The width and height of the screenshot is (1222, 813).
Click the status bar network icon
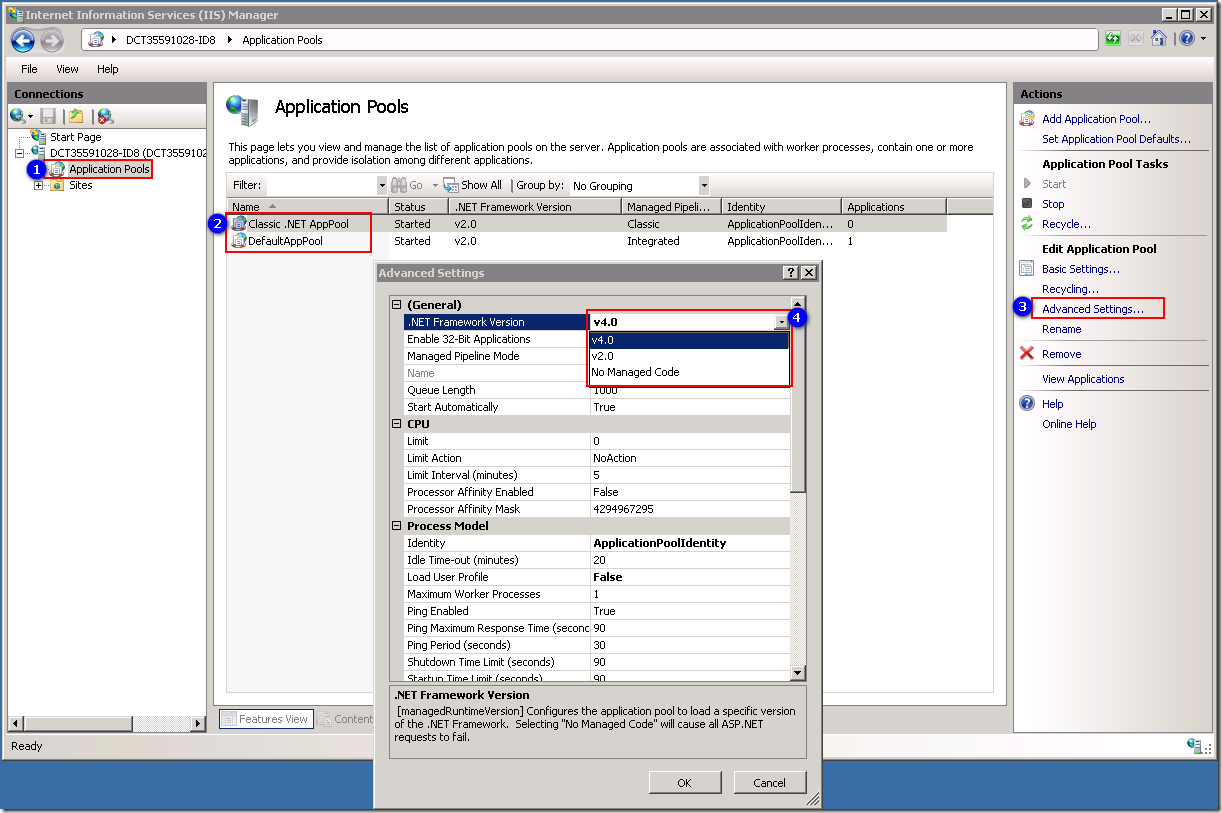[1194, 745]
